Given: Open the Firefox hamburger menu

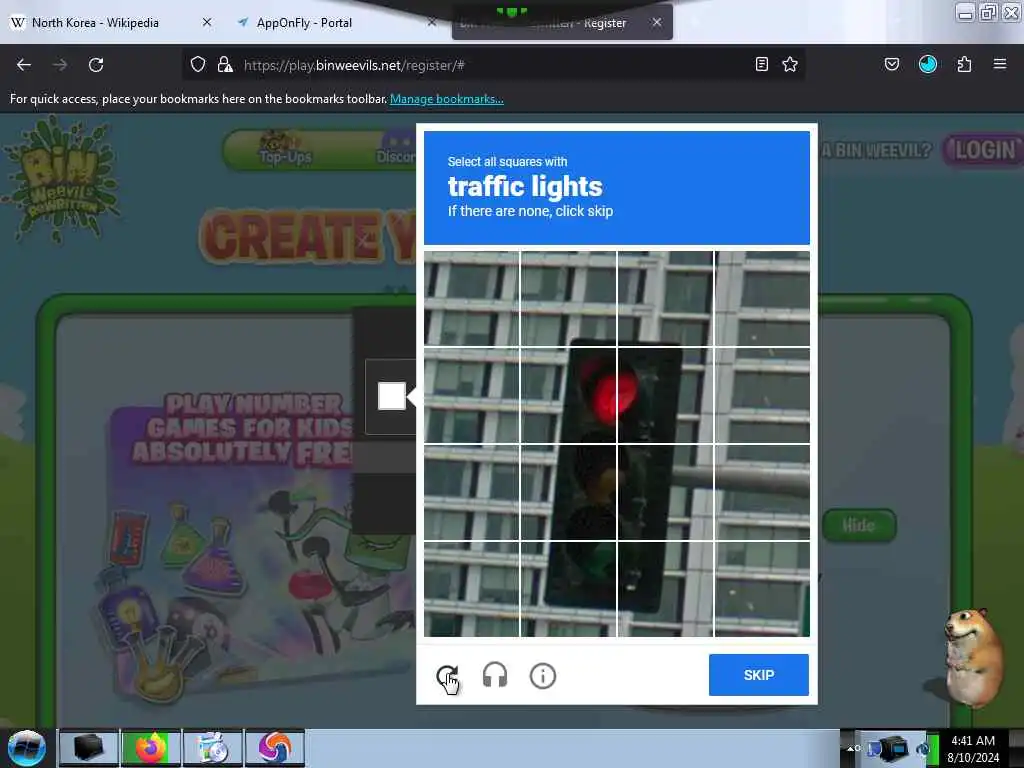Looking at the screenshot, I should pos(1000,64).
